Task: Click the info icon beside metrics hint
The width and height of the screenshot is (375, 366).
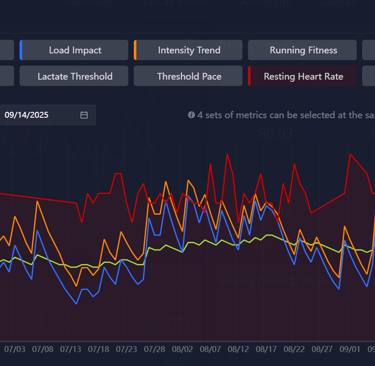Action: [191, 115]
